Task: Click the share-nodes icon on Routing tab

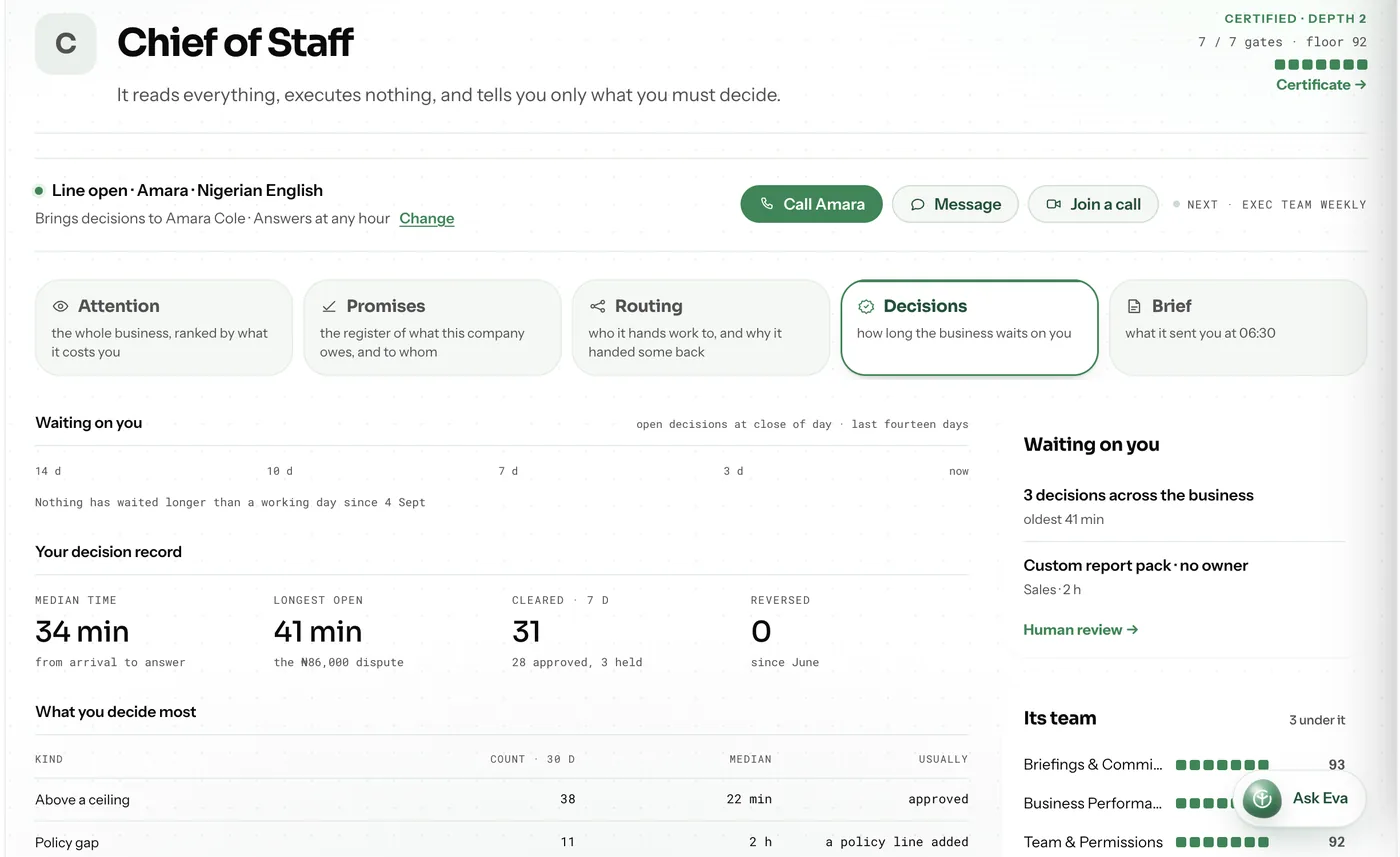Action: 597,306
